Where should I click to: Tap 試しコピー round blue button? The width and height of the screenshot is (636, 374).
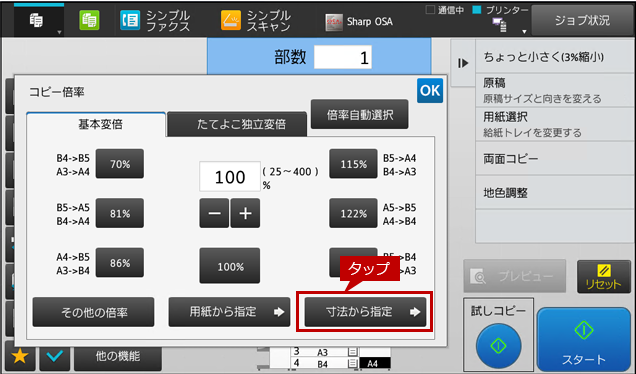(x=498, y=346)
